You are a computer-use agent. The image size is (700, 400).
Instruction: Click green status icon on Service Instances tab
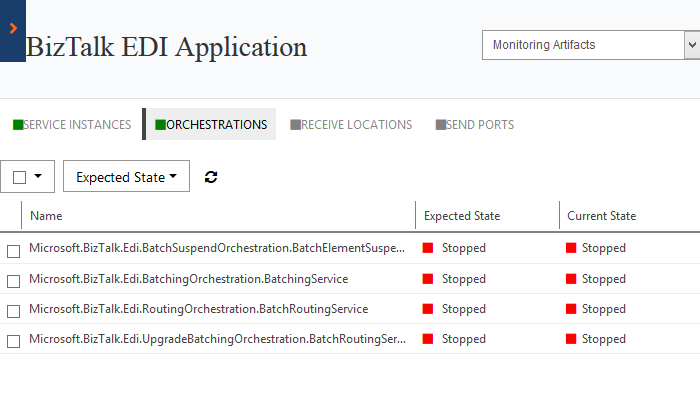18,125
